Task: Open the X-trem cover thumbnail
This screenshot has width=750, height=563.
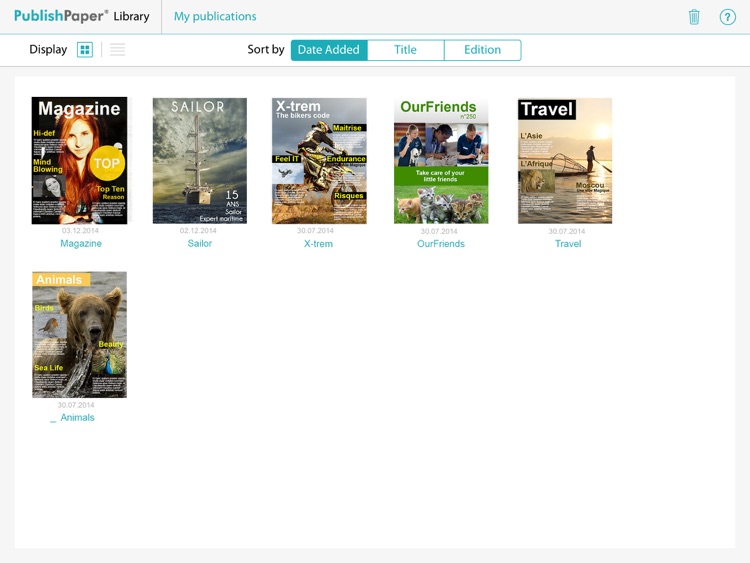Action: click(x=320, y=161)
